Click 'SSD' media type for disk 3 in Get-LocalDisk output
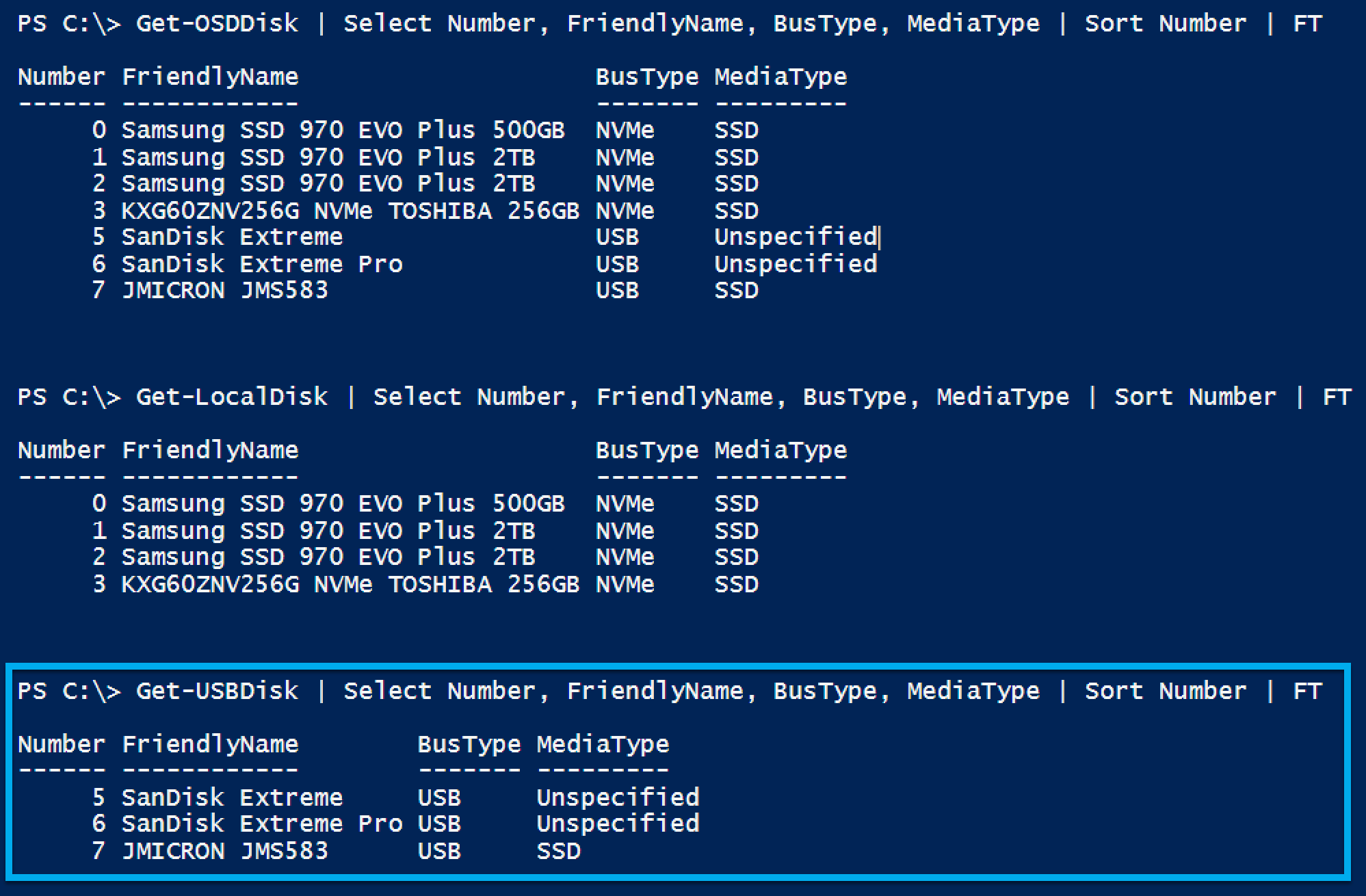This screenshot has width=1366, height=896. point(737,584)
